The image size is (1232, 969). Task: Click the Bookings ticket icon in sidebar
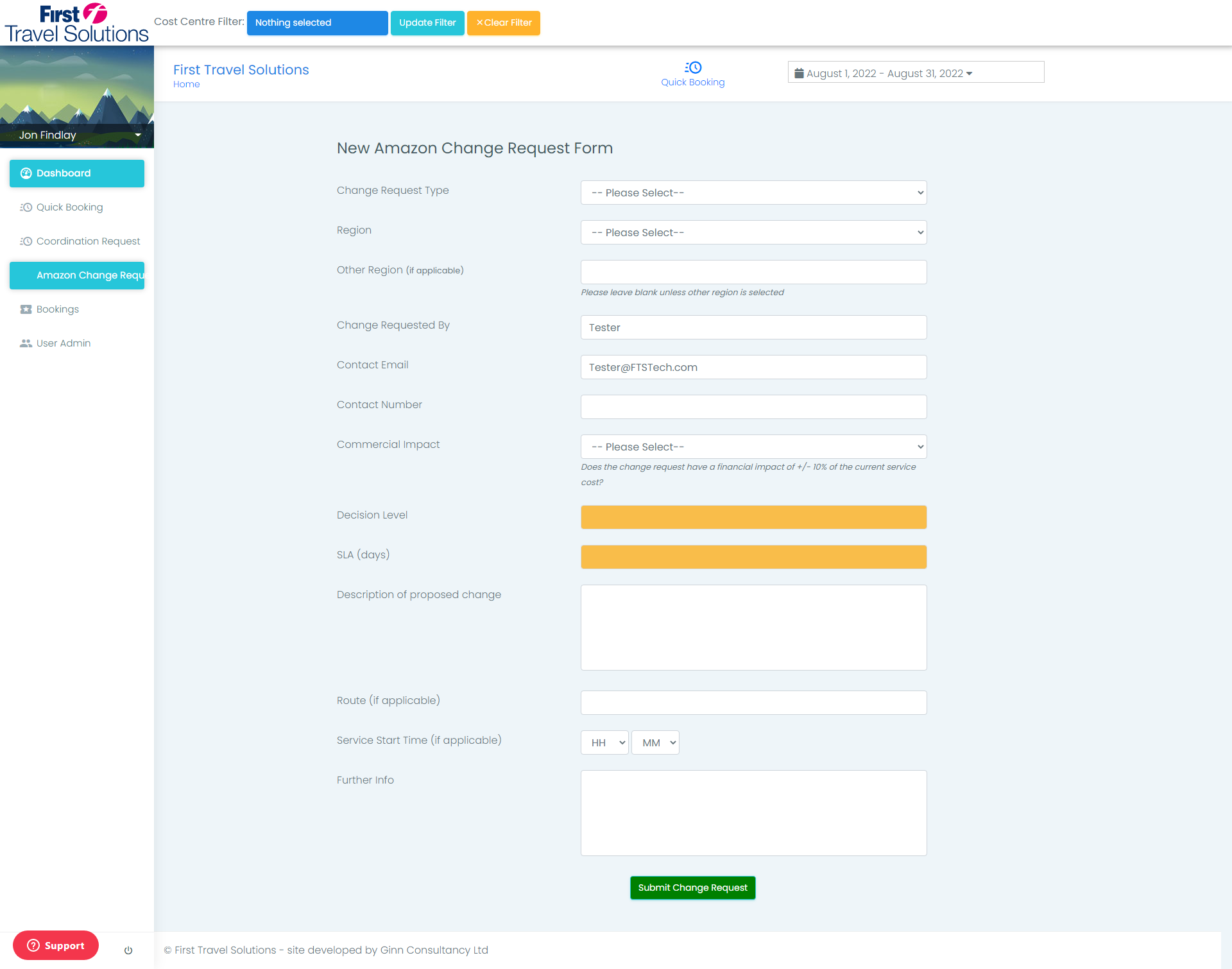(x=26, y=309)
